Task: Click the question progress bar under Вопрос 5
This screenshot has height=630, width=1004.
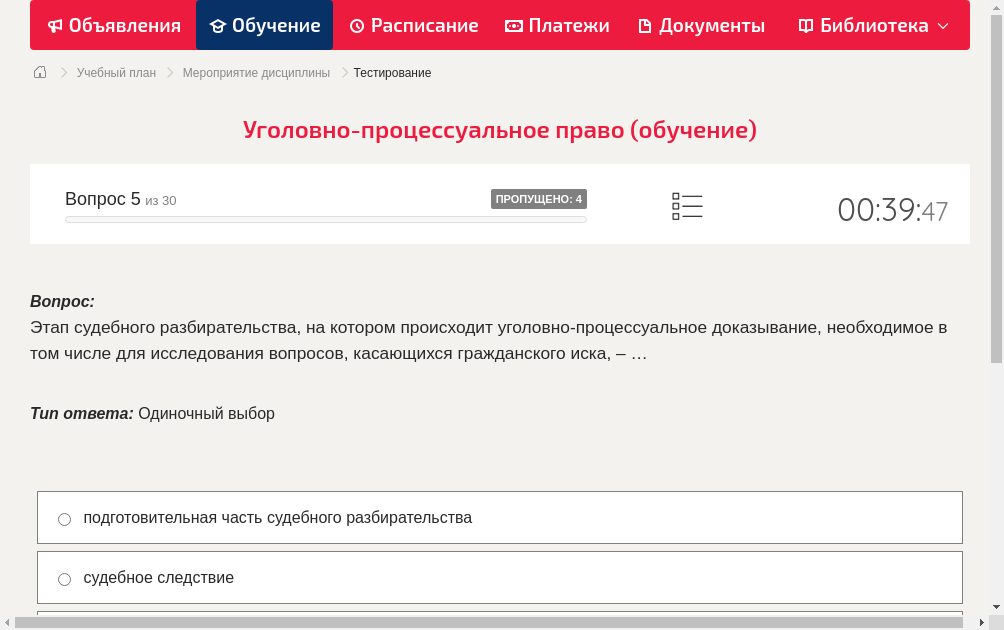Action: (x=325, y=219)
